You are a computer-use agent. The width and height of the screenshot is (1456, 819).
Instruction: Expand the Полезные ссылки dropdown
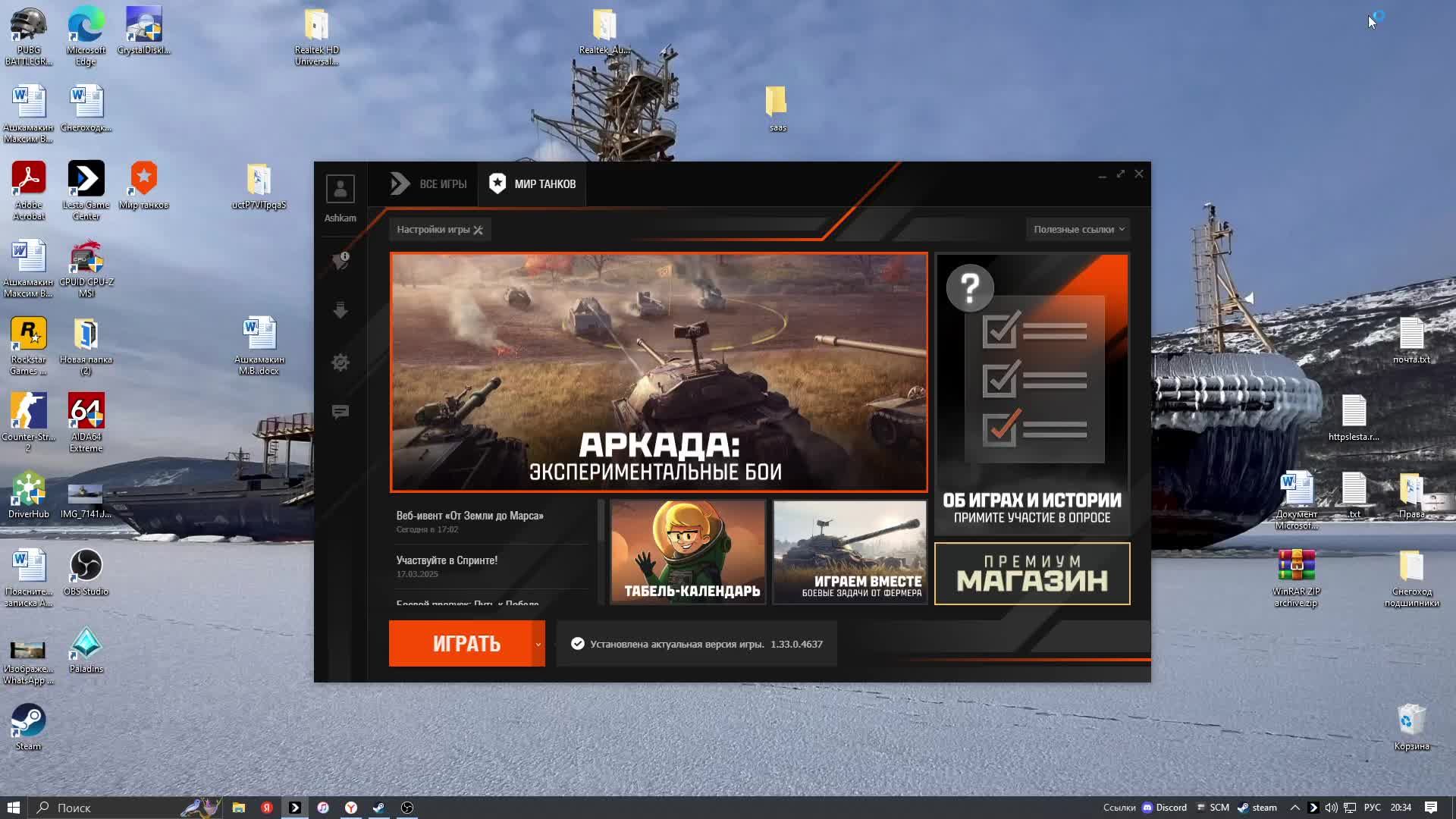coord(1078,229)
